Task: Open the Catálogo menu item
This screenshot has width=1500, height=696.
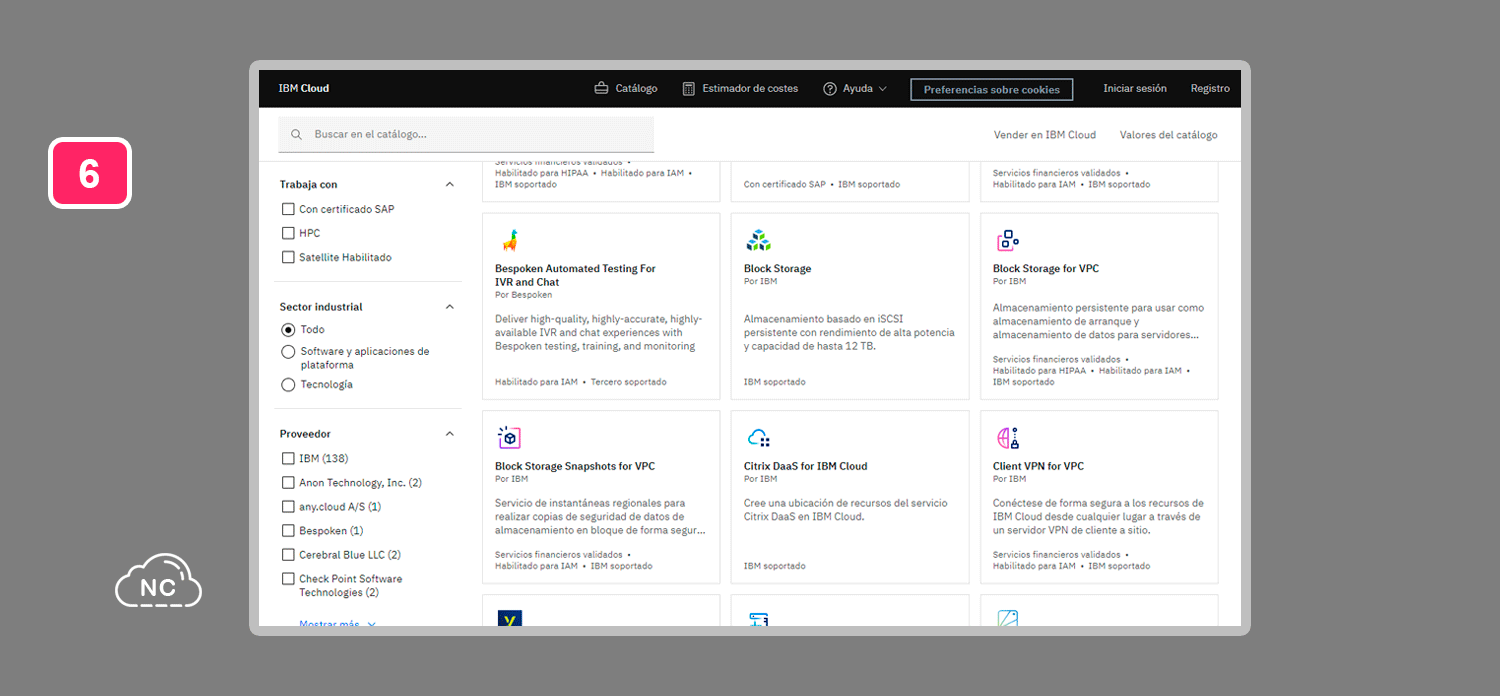Action: tap(626, 89)
